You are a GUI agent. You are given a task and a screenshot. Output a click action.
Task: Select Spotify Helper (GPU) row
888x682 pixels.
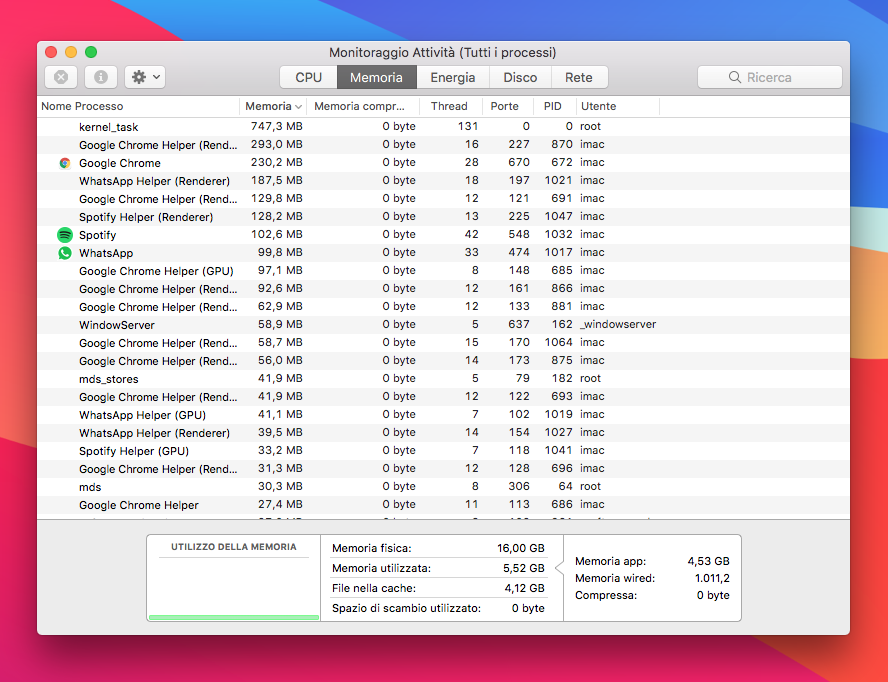pos(443,451)
